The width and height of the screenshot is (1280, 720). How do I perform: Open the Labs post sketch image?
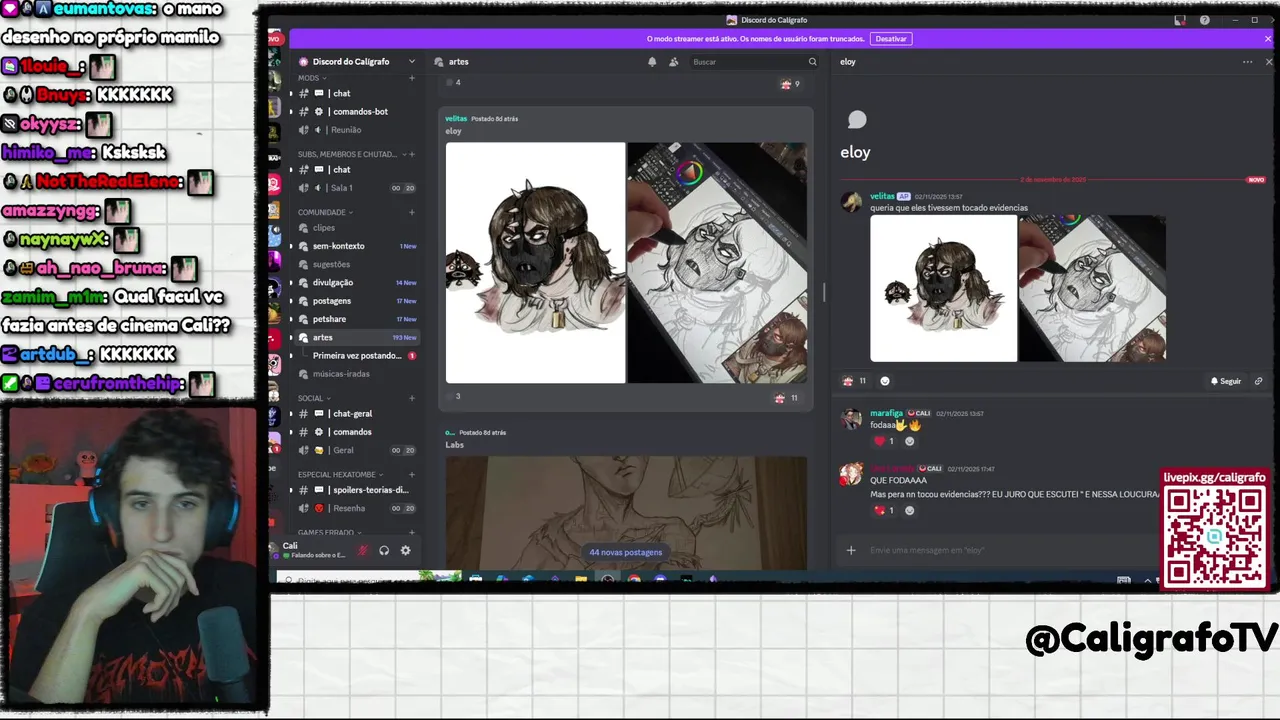tap(626, 514)
